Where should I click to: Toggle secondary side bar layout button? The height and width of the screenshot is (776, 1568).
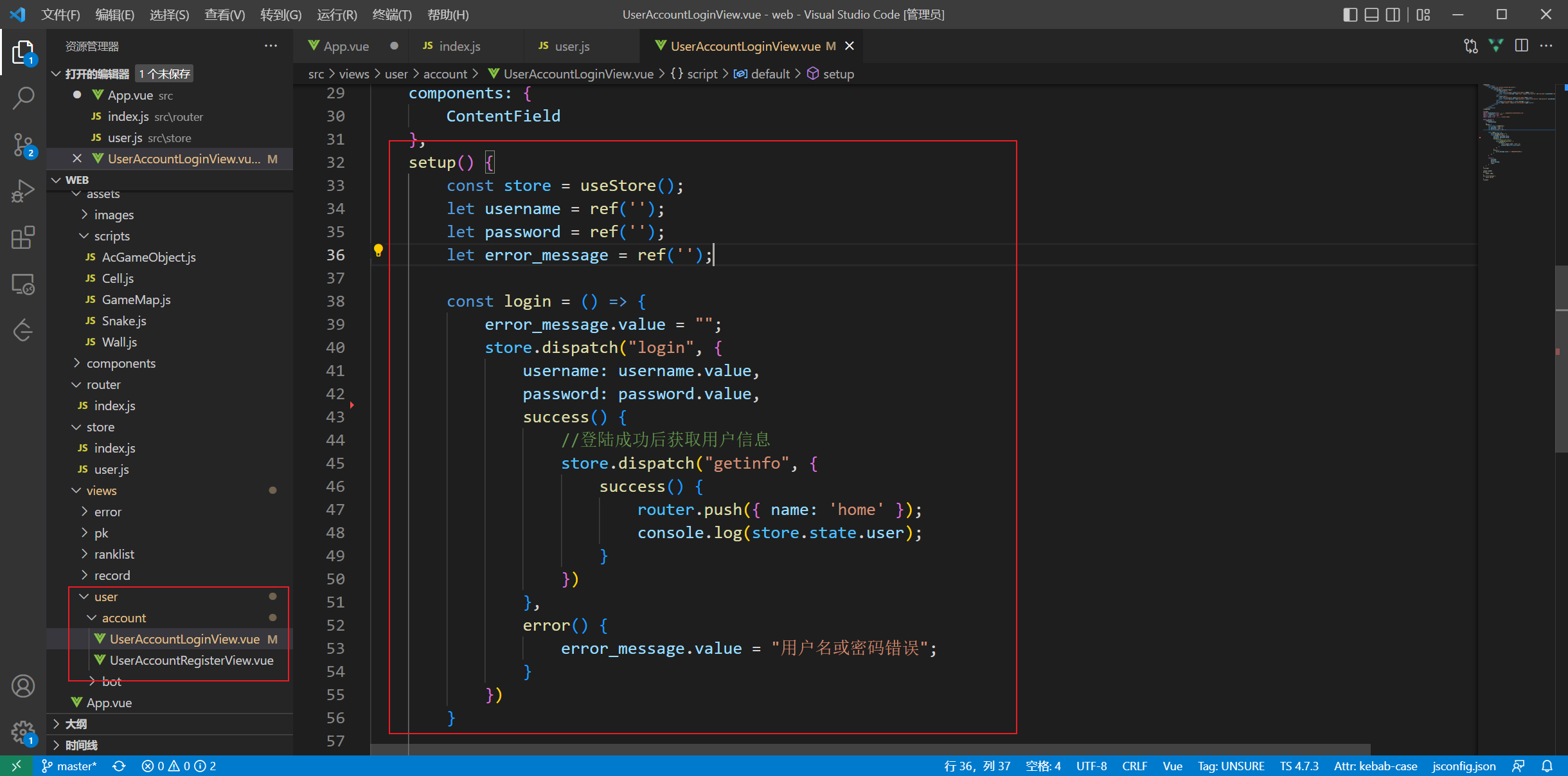tap(1393, 14)
